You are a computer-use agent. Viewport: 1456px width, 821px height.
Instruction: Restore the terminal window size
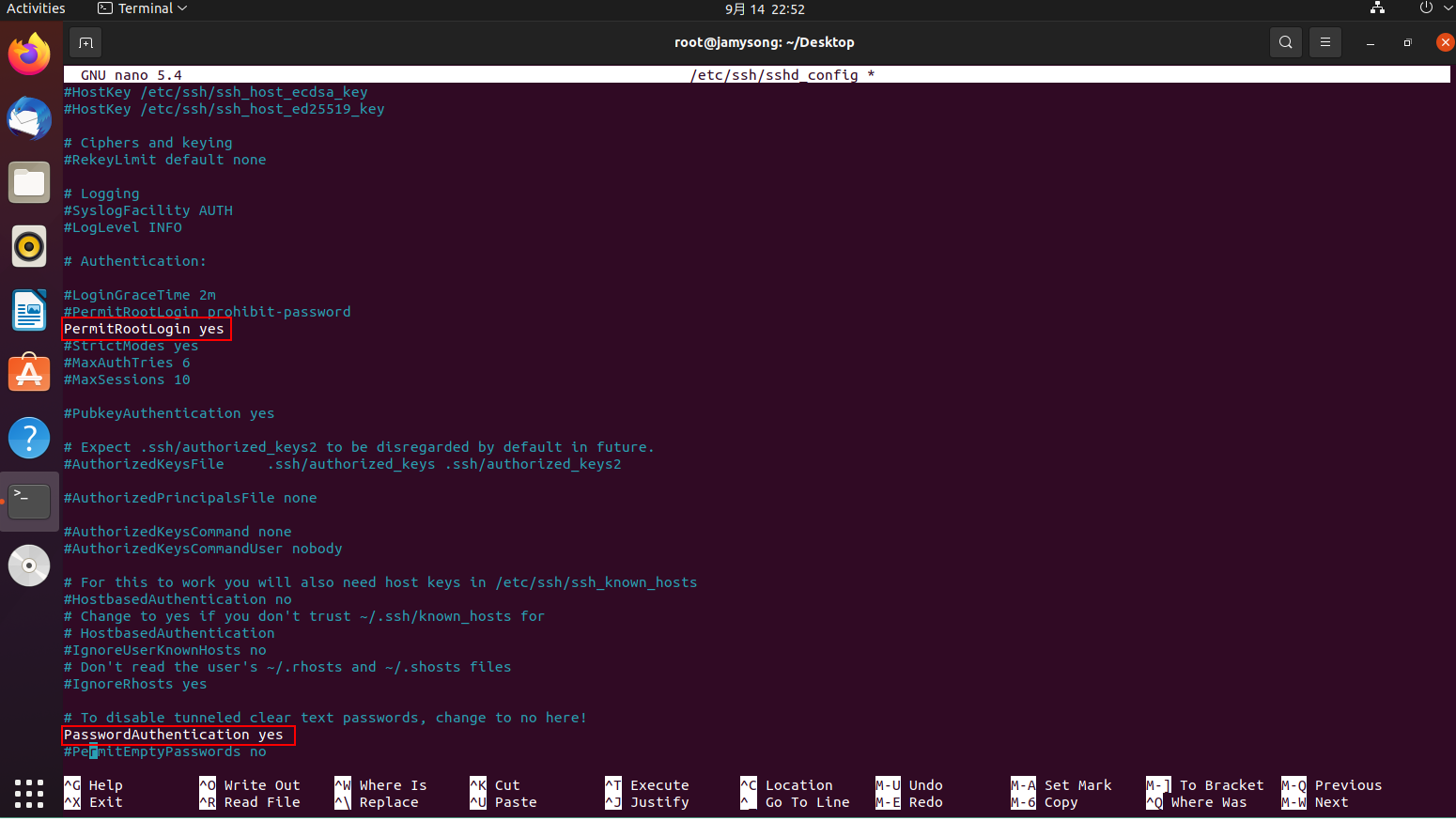click(1407, 42)
